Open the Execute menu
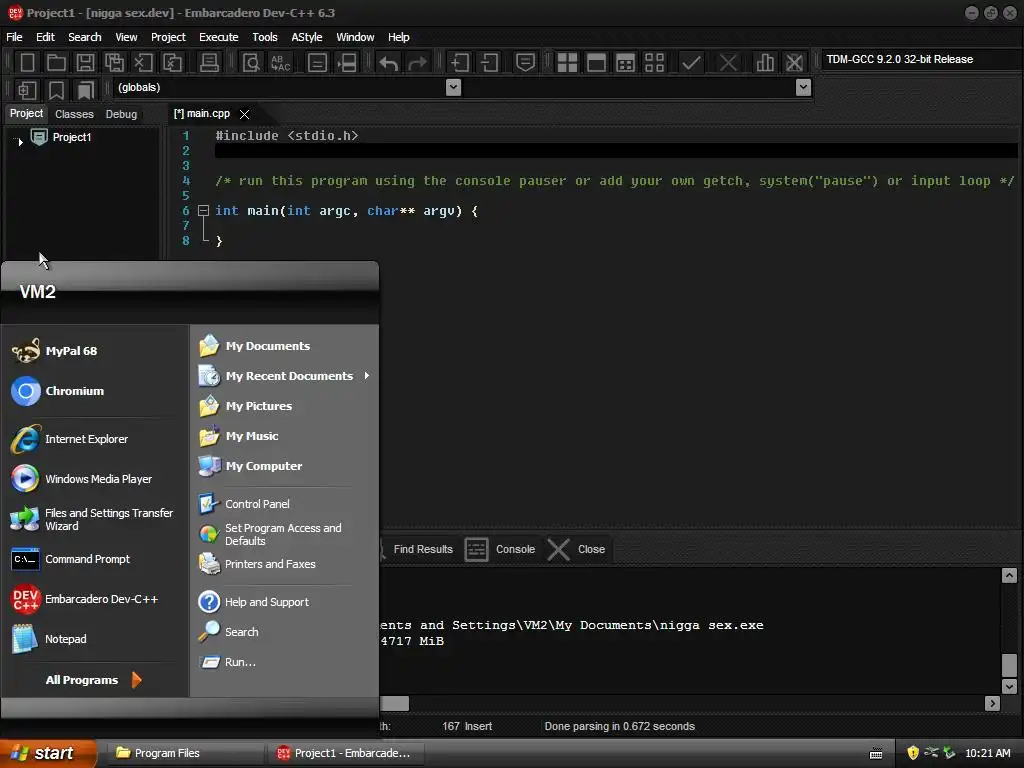The image size is (1024, 768). click(x=219, y=37)
